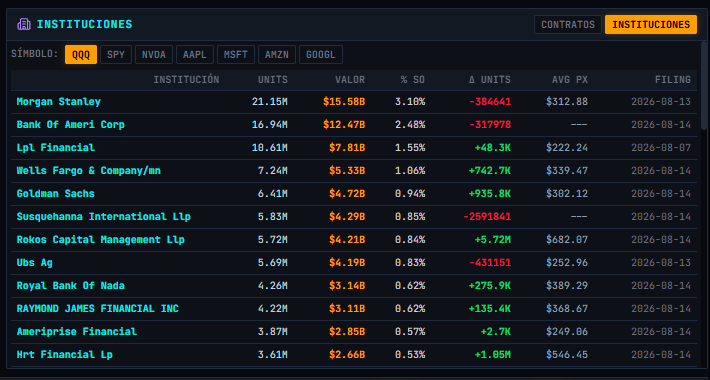Select the Goldman Sachs institution name
The image size is (710, 380).
pos(56,194)
